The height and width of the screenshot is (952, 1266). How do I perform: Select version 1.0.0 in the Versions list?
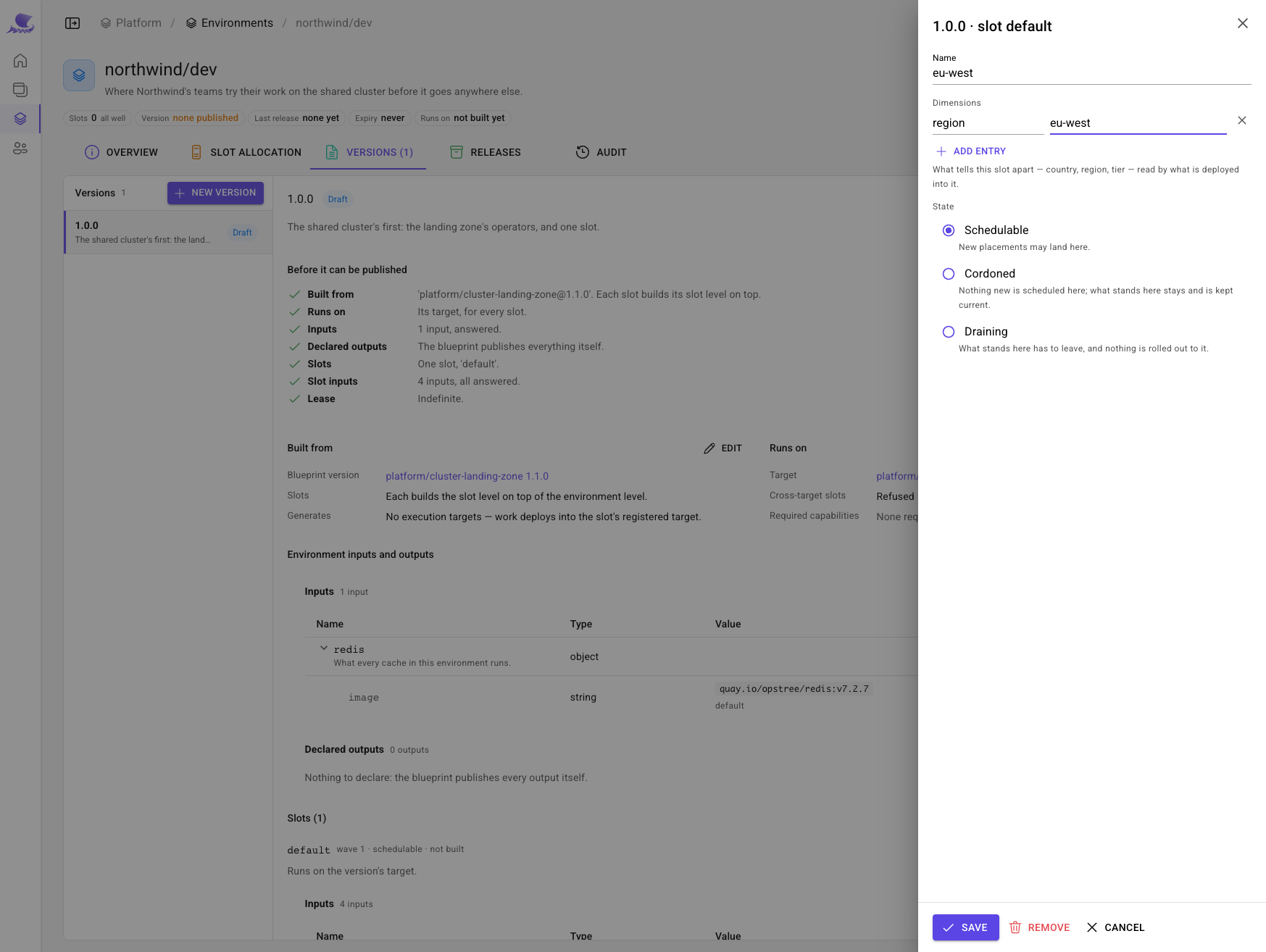pos(168,233)
